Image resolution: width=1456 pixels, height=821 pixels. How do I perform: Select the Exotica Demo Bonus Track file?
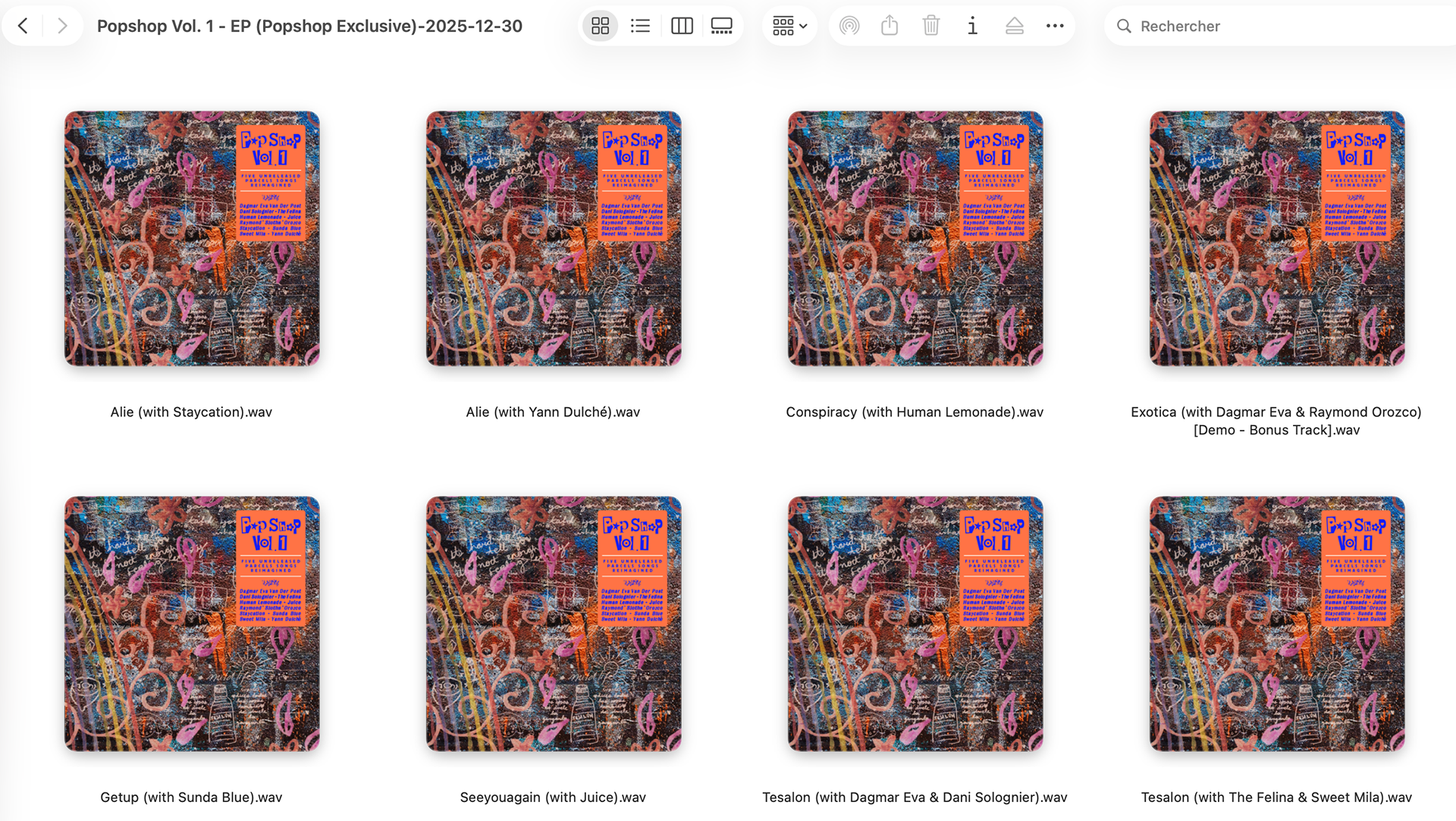[1276, 239]
